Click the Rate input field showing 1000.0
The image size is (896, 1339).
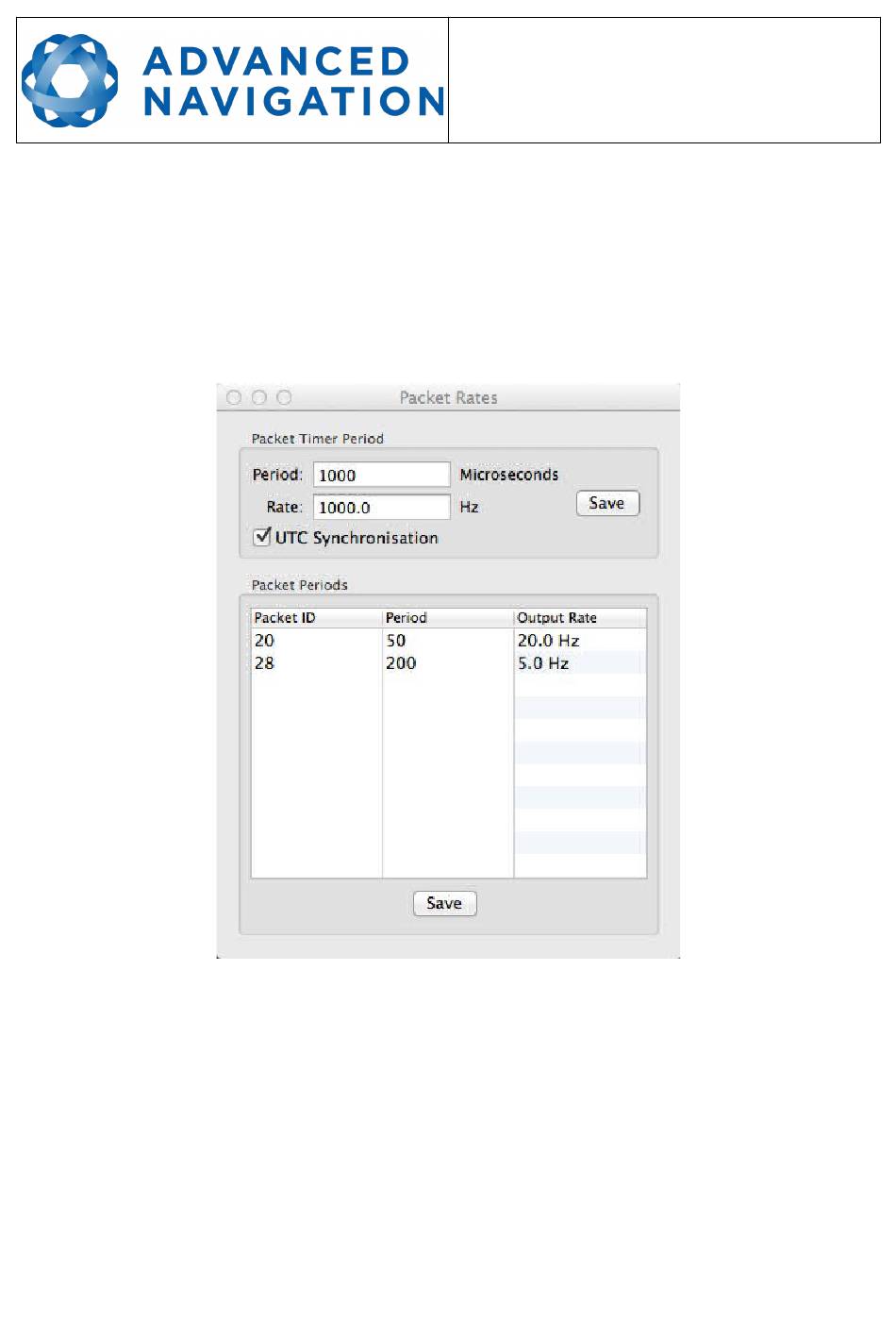tap(381, 507)
